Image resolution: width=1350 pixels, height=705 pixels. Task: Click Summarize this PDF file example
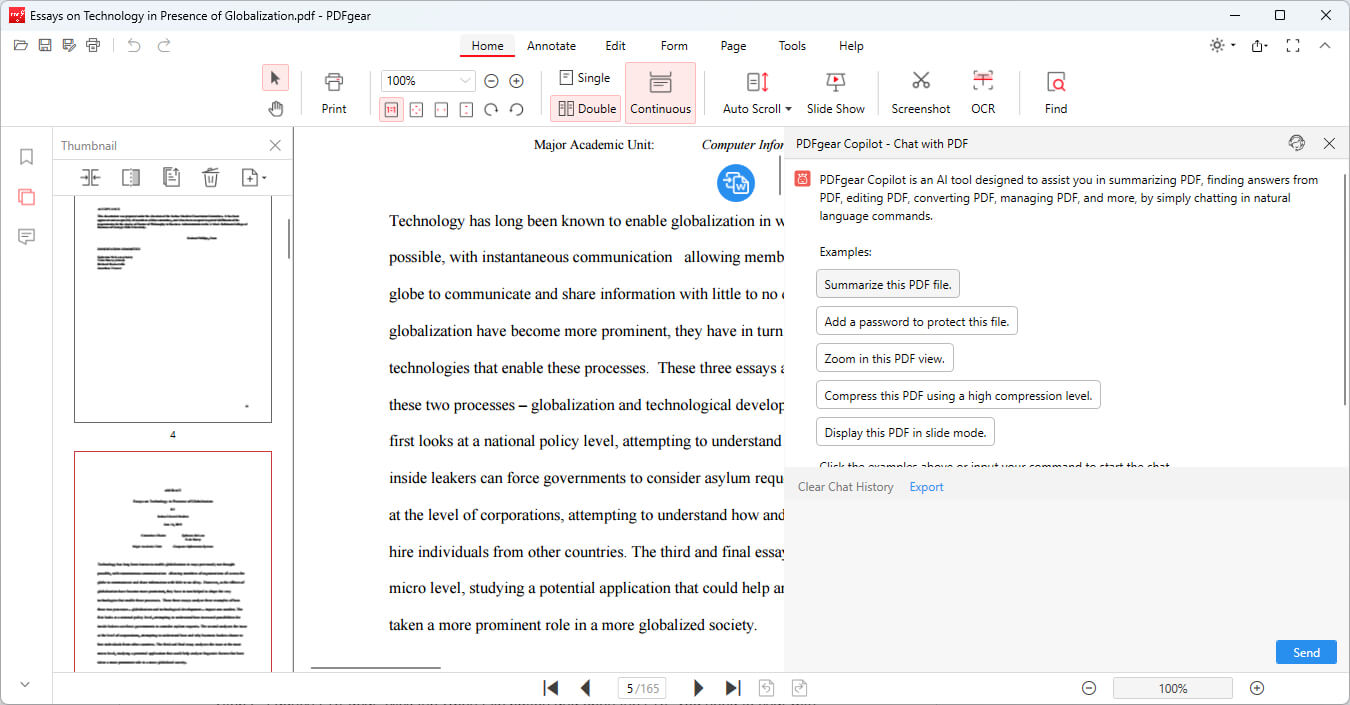coord(887,284)
